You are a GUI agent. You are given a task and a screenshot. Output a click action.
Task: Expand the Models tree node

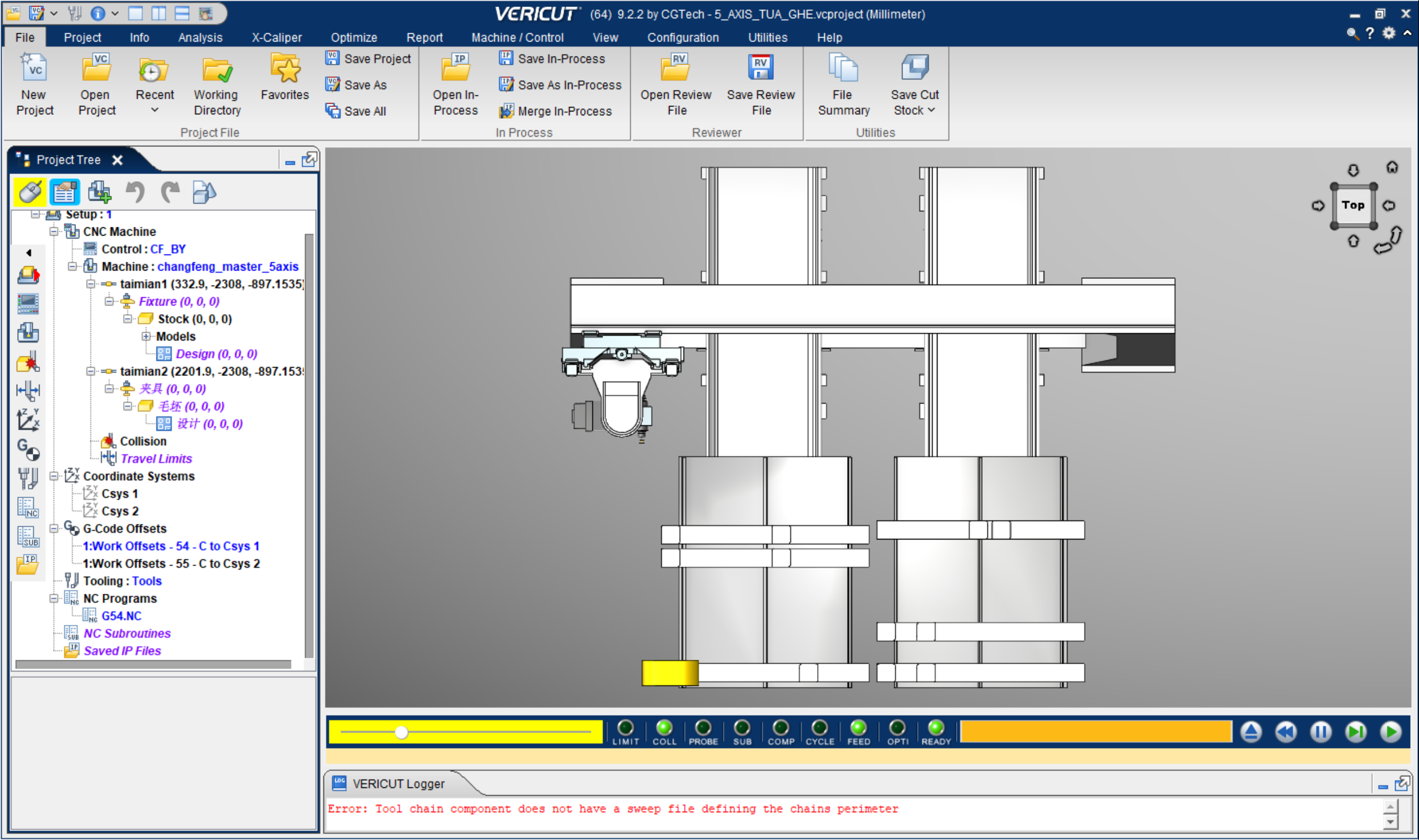146,337
